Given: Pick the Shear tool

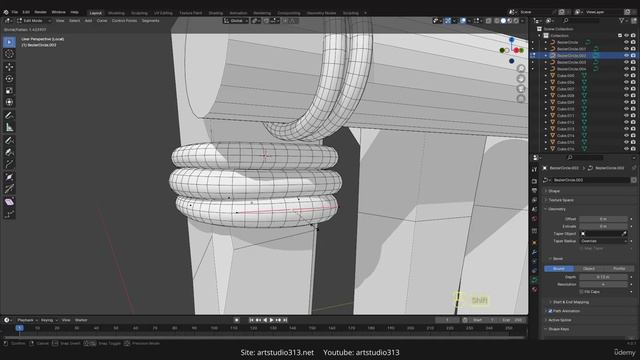Looking at the screenshot, I should (x=9, y=202).
